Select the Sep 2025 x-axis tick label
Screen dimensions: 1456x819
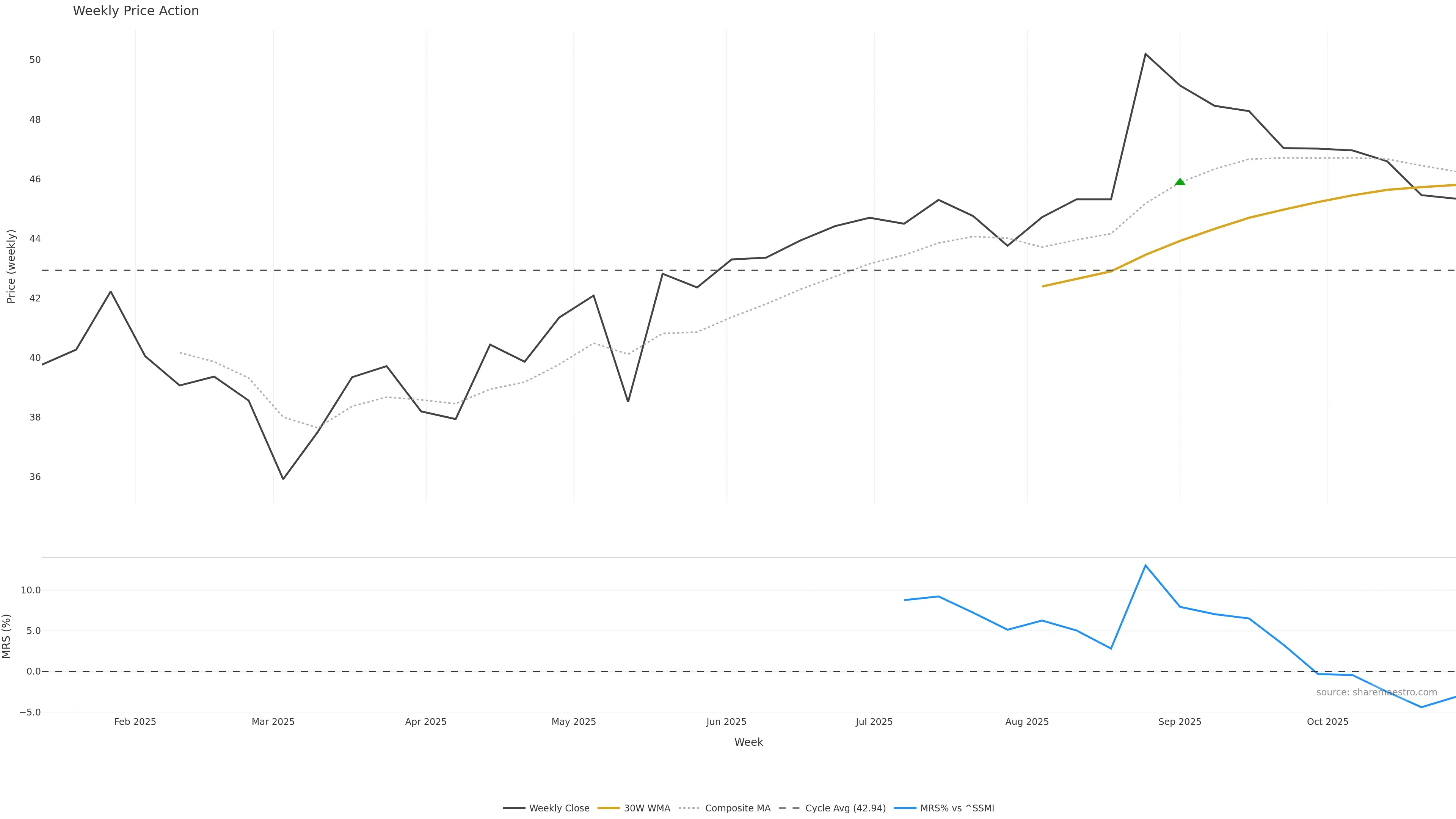click(x=1180, y=722)
